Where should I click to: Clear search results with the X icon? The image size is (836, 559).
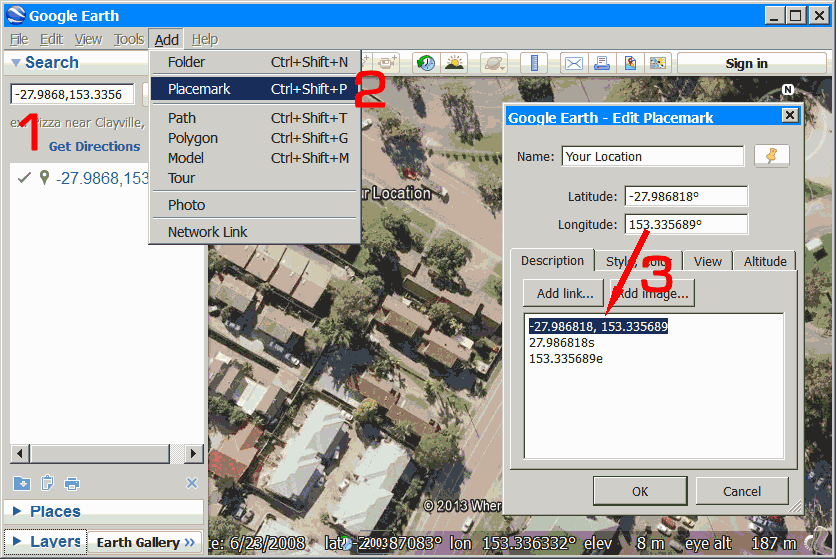coord(192,484)
